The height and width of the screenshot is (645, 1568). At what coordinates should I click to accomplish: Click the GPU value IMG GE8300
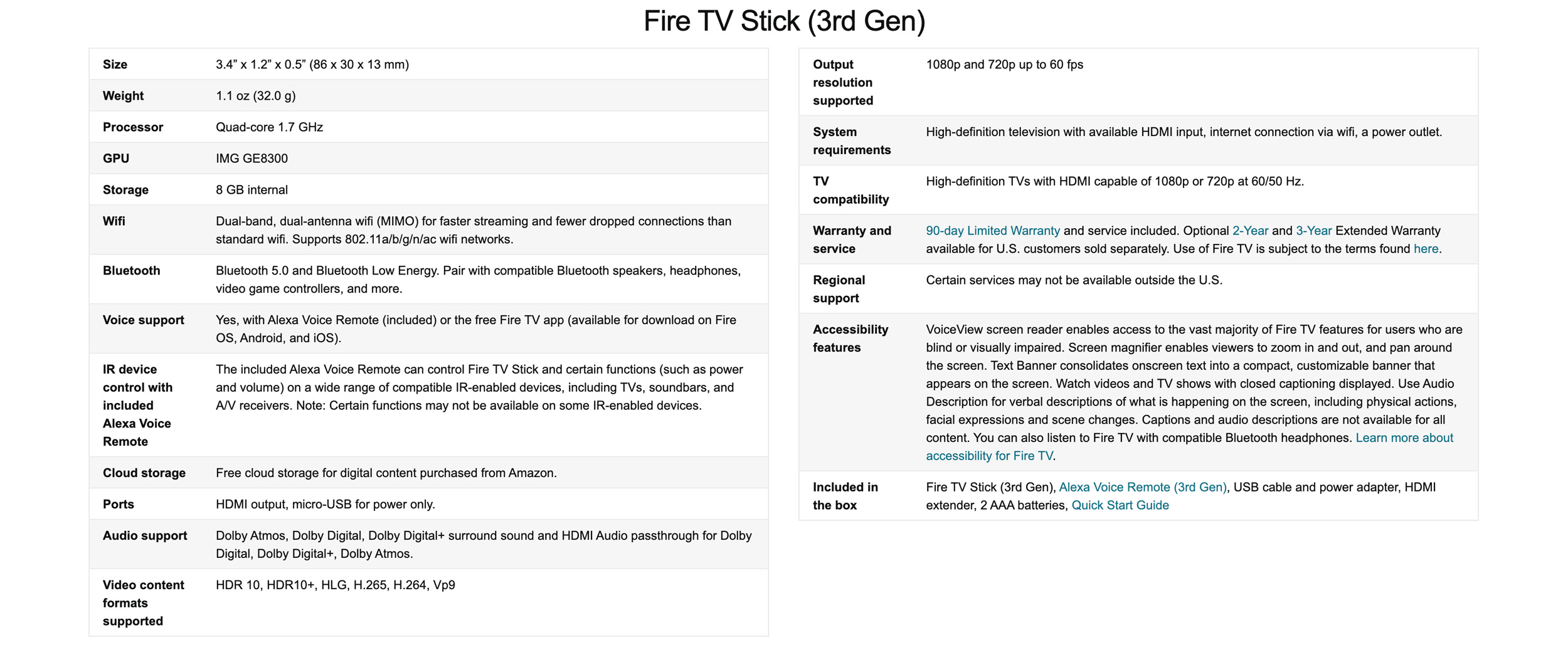pos(252,159)
